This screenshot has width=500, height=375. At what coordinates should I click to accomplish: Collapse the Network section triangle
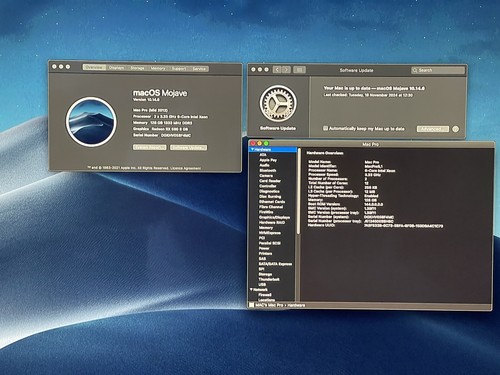251,289
